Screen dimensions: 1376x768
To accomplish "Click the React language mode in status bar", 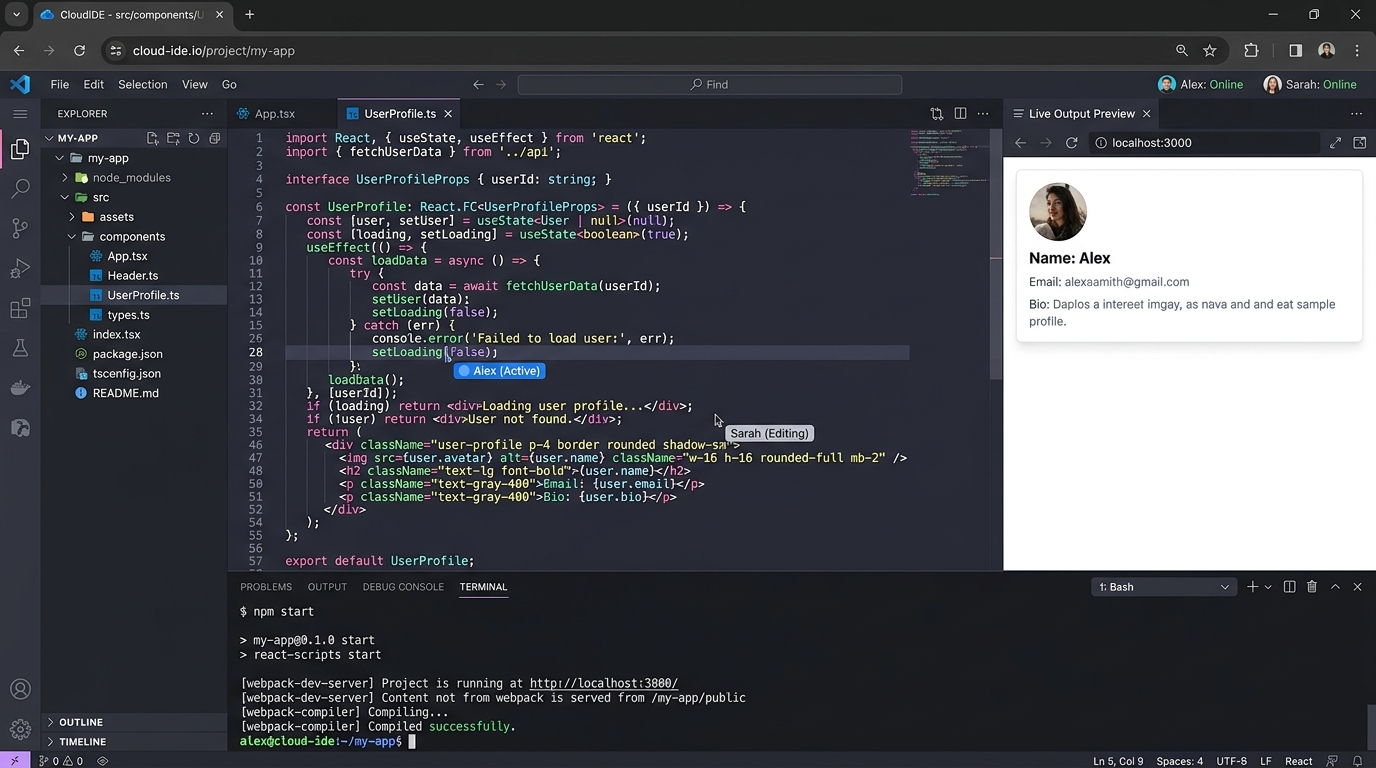I will [x=1299, y=761].
